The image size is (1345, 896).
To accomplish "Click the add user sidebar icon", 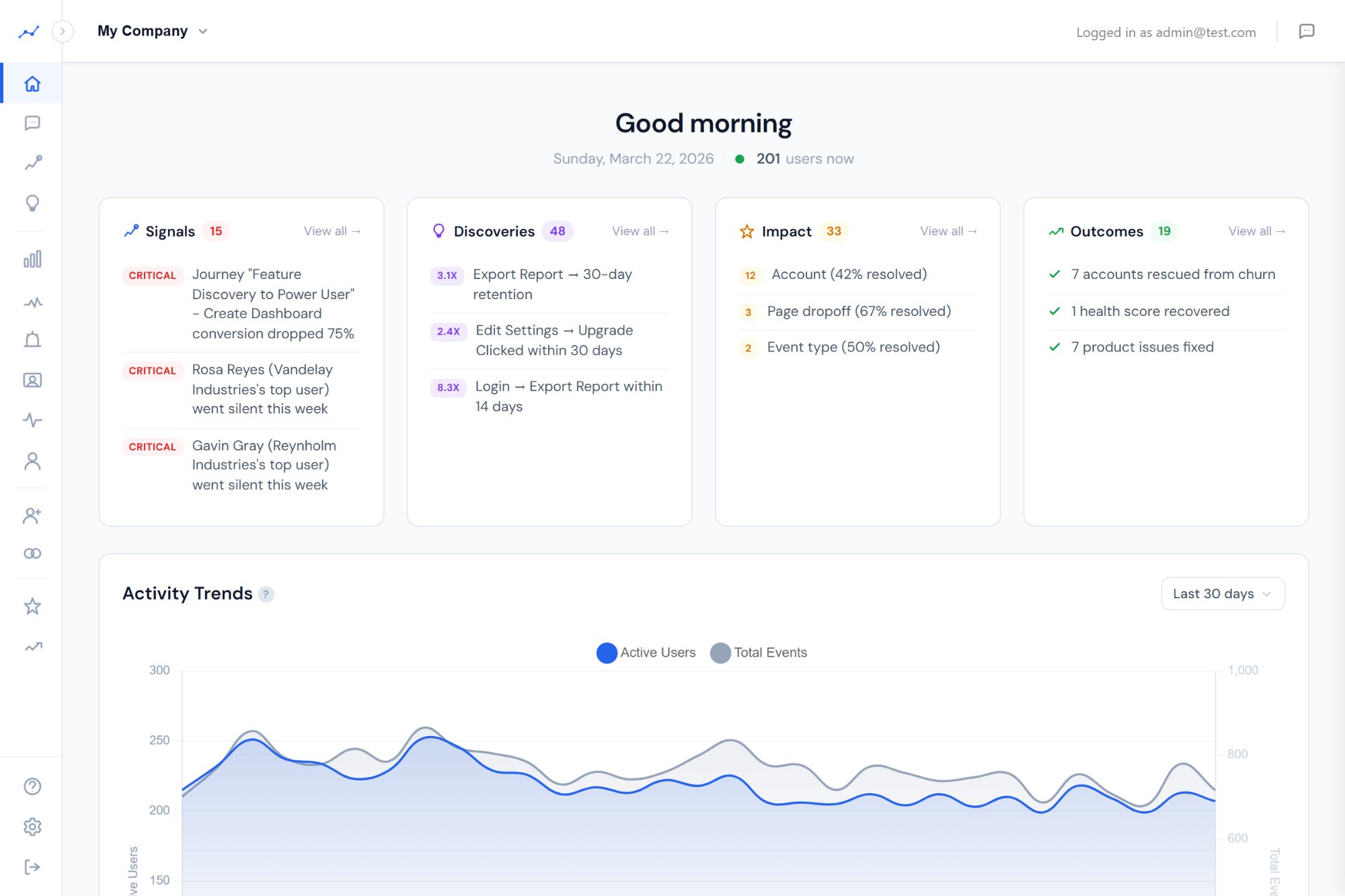I will click(32, 516).
